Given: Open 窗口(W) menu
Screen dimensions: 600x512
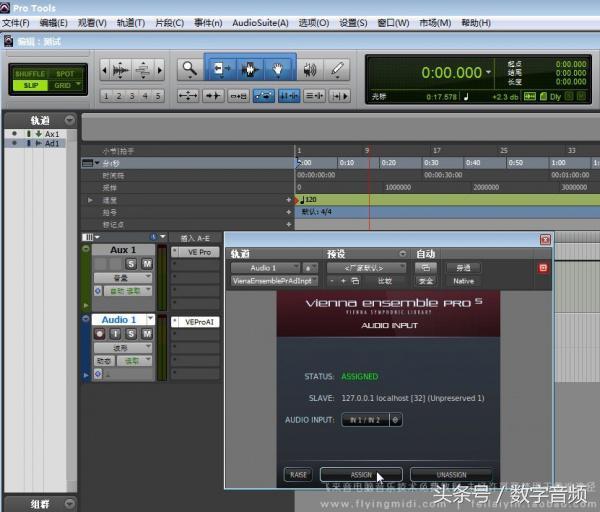Looking at the screenshot, I should coord(393,23).
